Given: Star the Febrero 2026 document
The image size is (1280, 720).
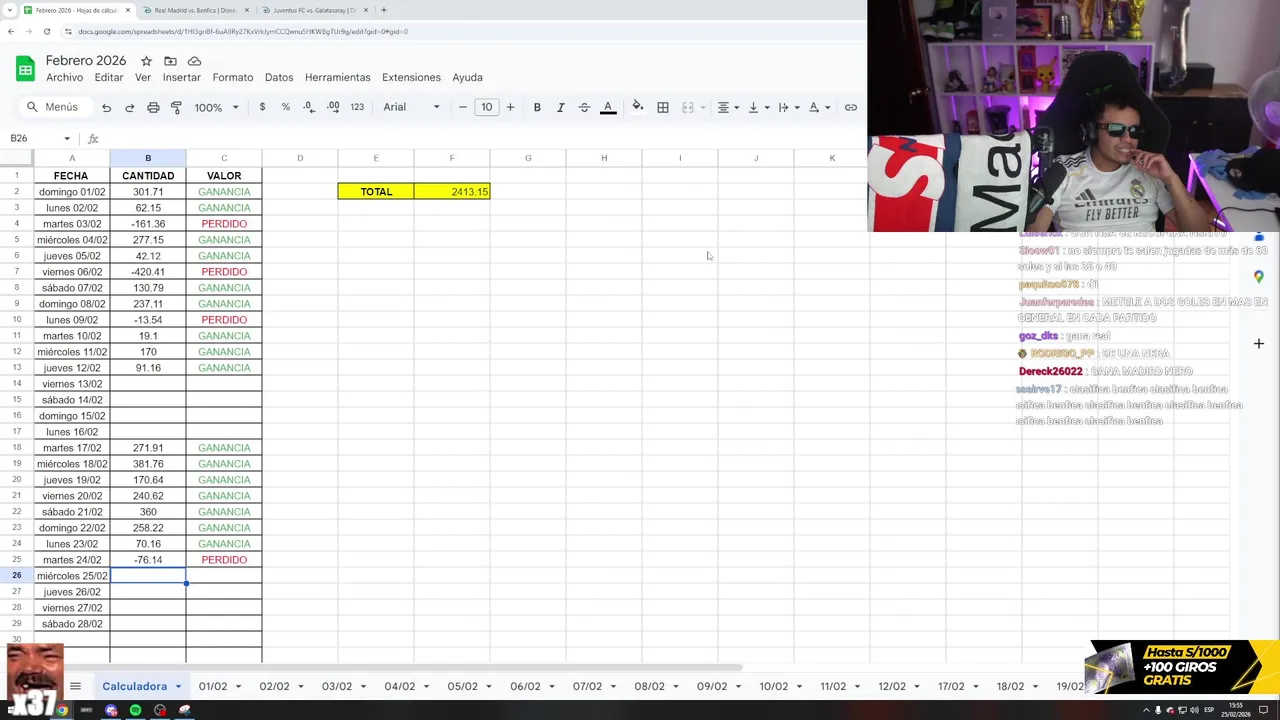Looking at the screenshot, I should tap(146, 61).
